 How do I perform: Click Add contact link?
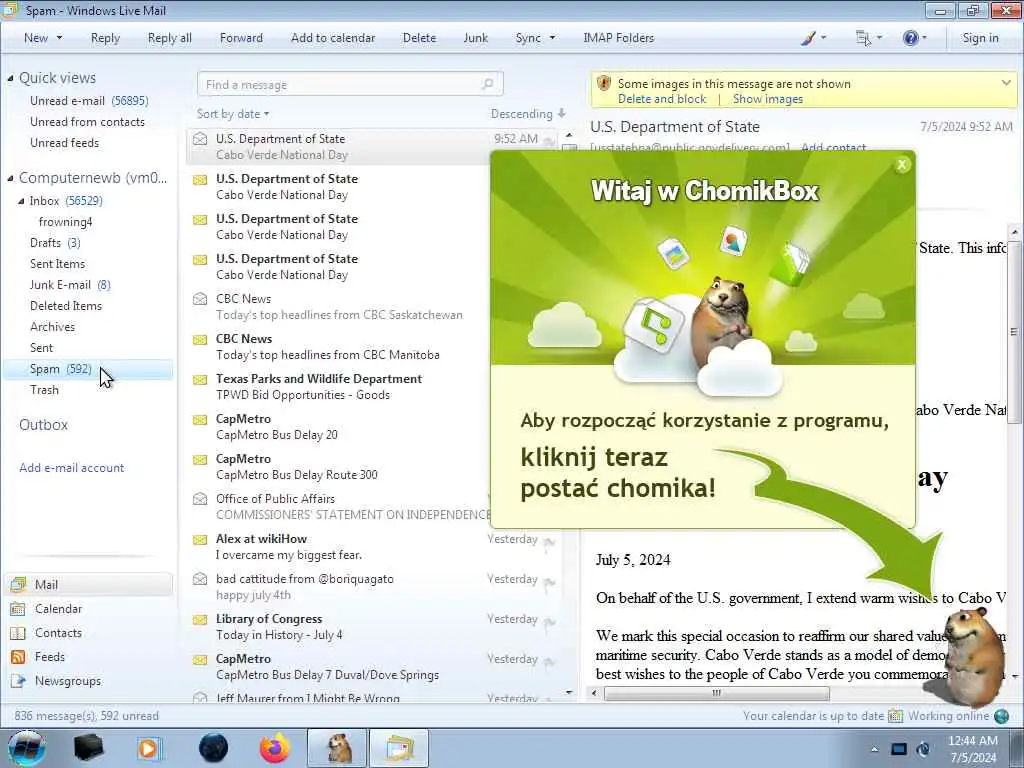coord(833,147)
